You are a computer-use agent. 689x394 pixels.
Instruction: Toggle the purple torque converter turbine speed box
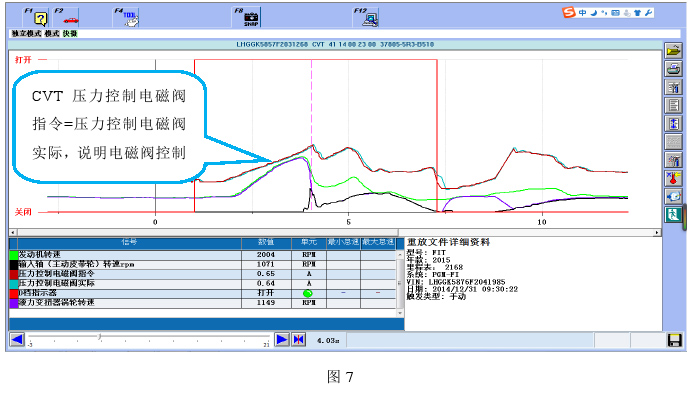pos(14,303)
